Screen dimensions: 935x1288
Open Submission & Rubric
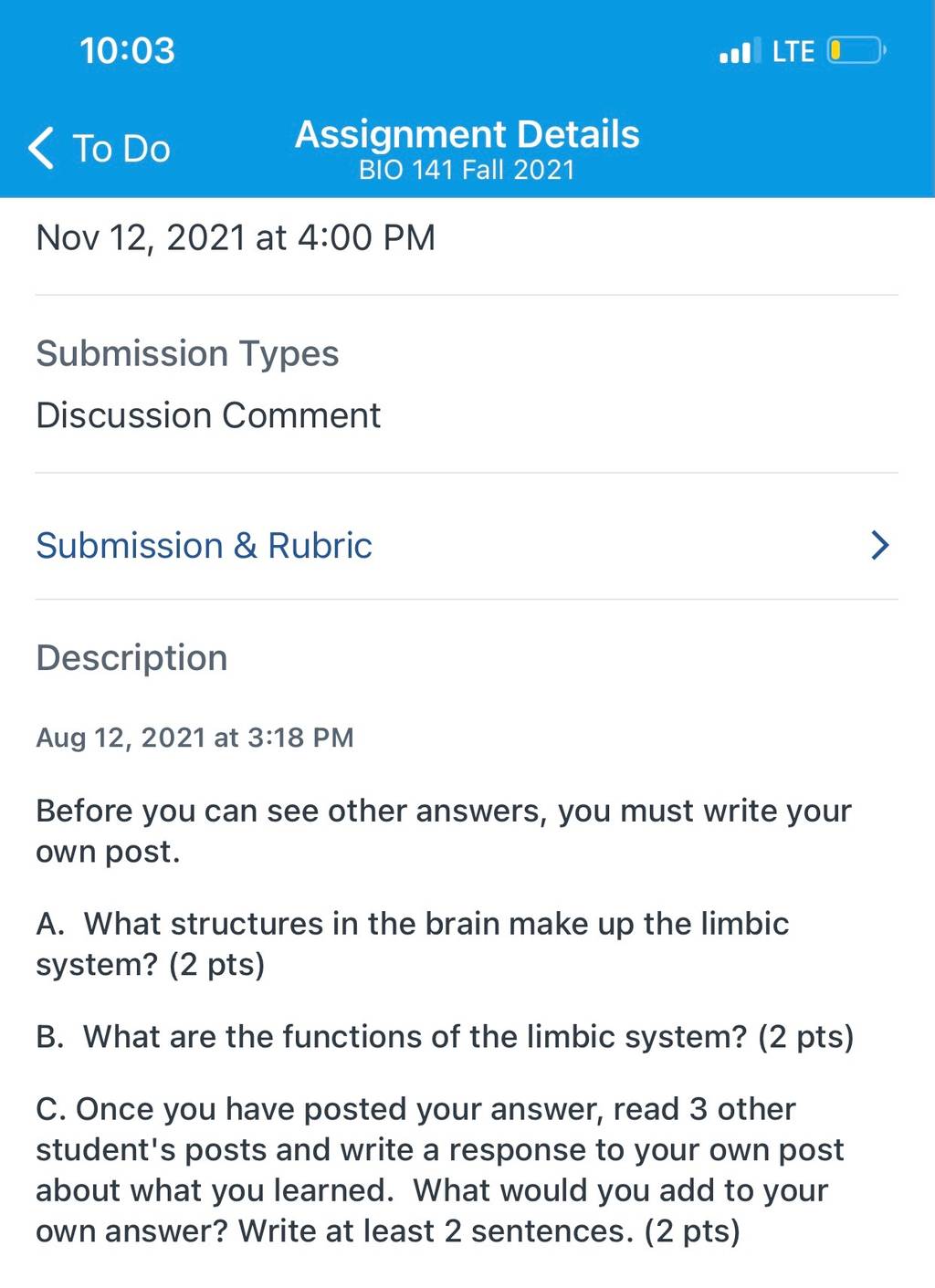(467, 545)
